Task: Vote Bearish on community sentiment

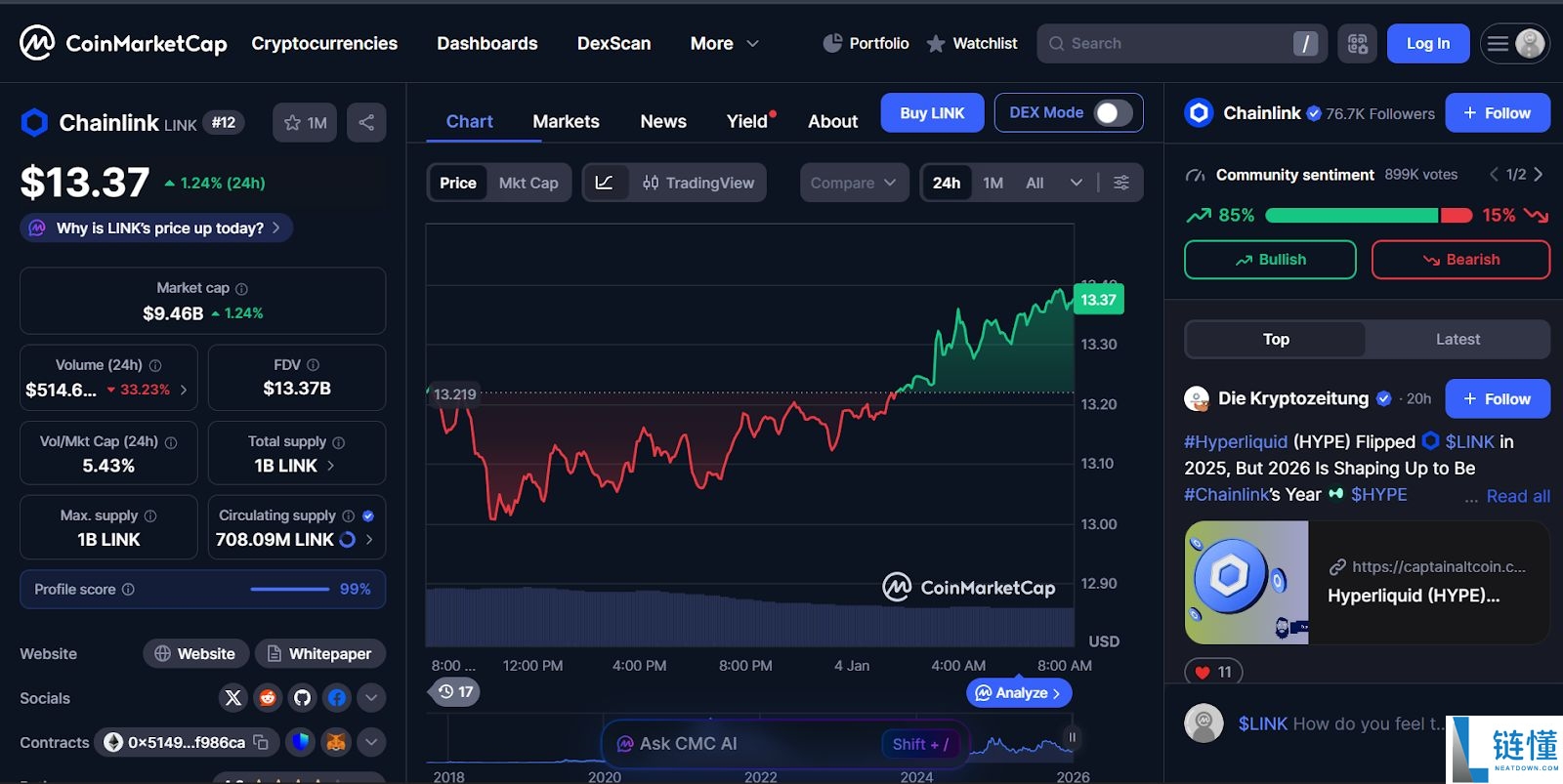Action: (x=1460, y=260)
